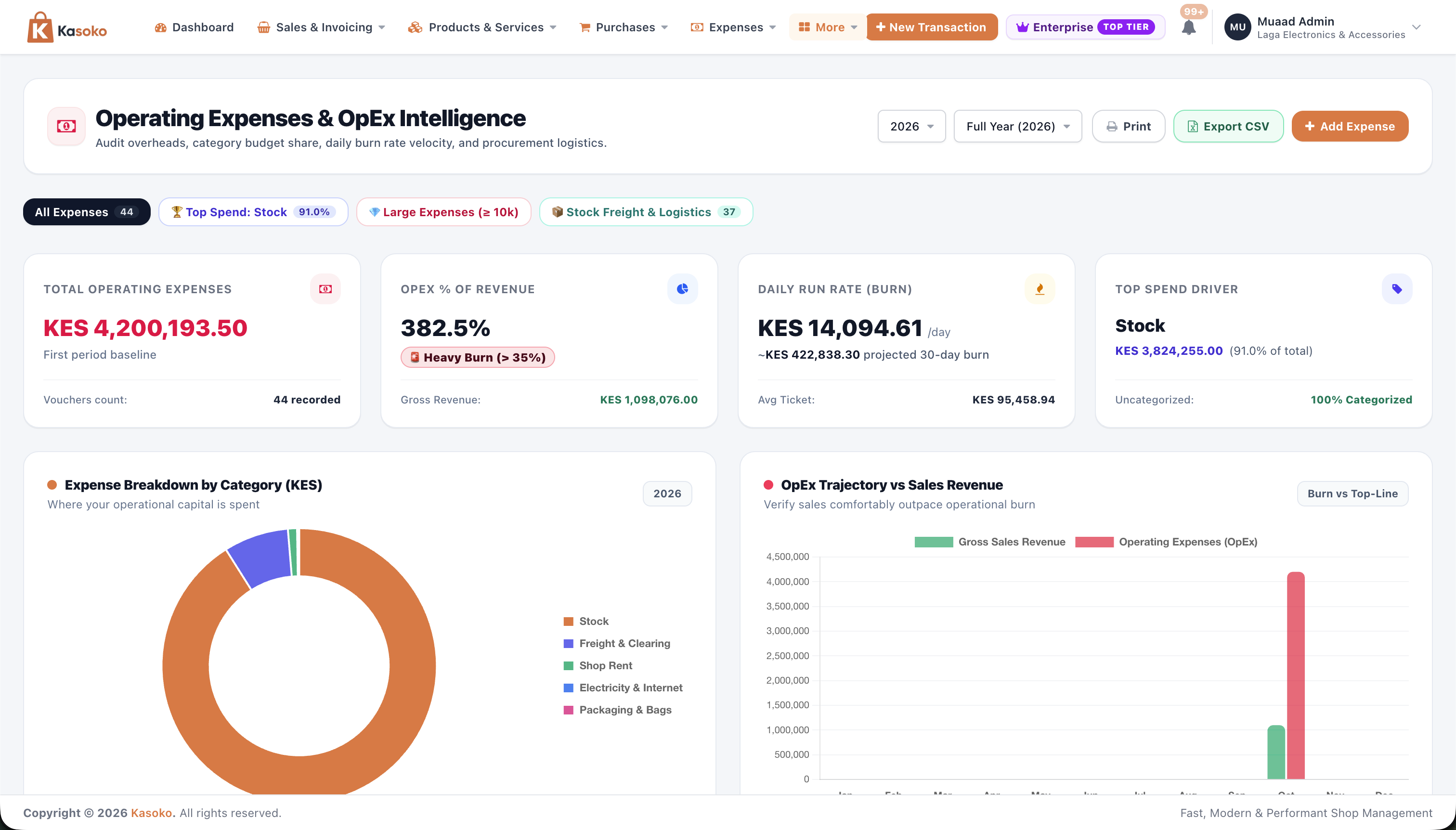
Task: Click the green revenue bar in October
Action: 1276,752
